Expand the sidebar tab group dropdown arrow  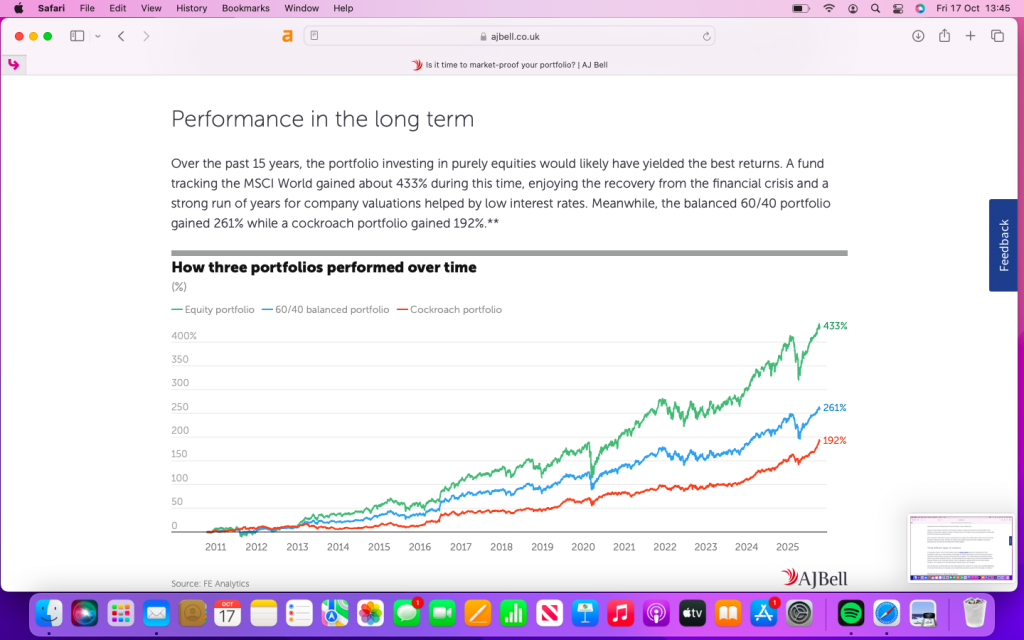97,36
